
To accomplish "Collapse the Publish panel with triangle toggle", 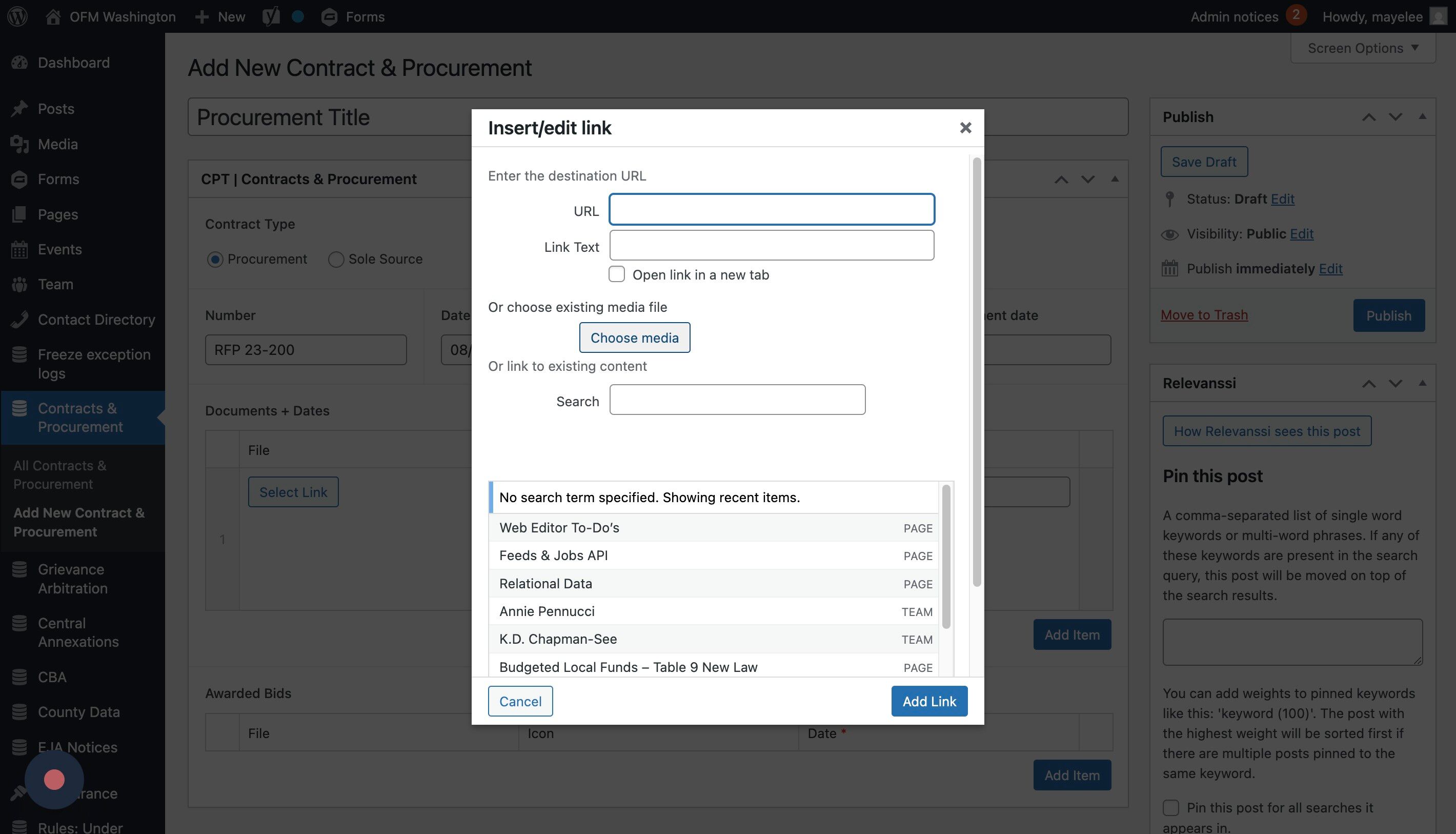I will (x=1422, y=116).
